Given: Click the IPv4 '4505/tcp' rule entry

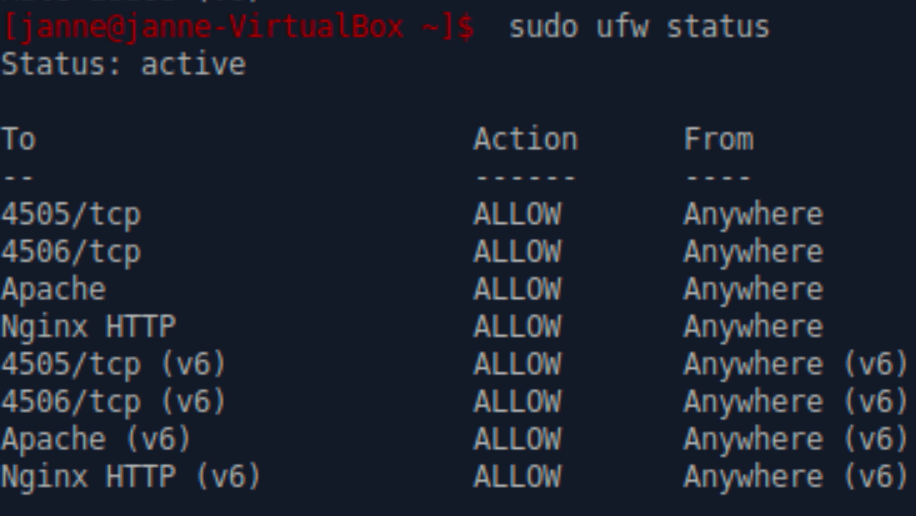Looking at the screenshot, I should pos(71,214).
